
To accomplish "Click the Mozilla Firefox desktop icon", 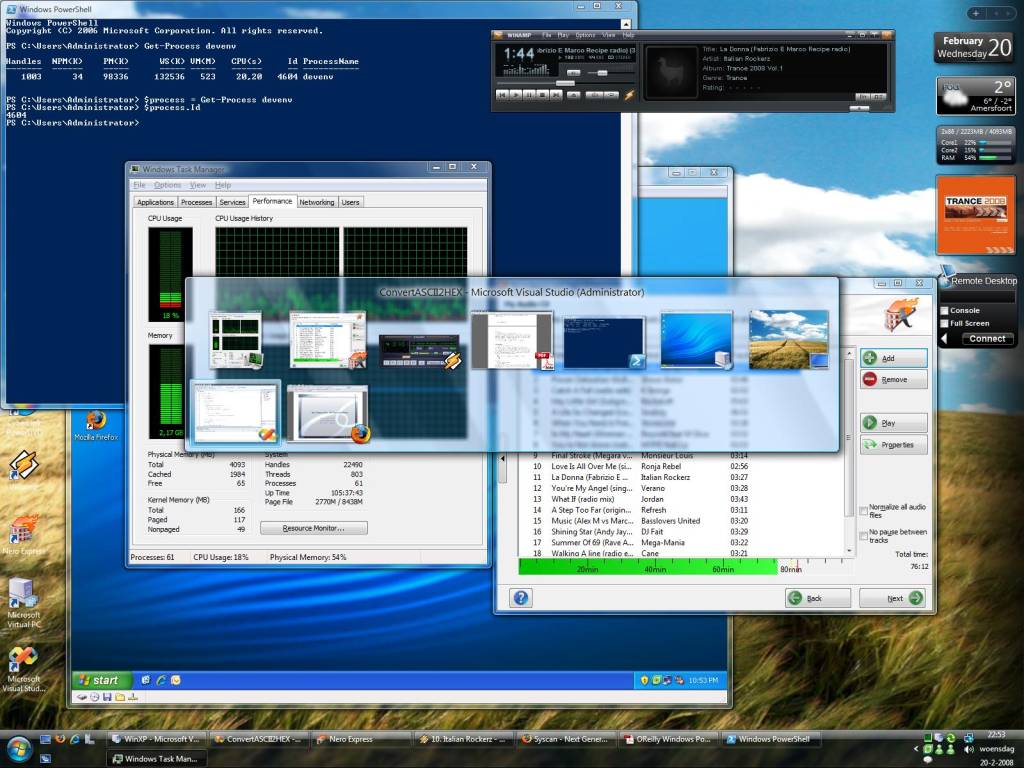I will pos(96,421).
